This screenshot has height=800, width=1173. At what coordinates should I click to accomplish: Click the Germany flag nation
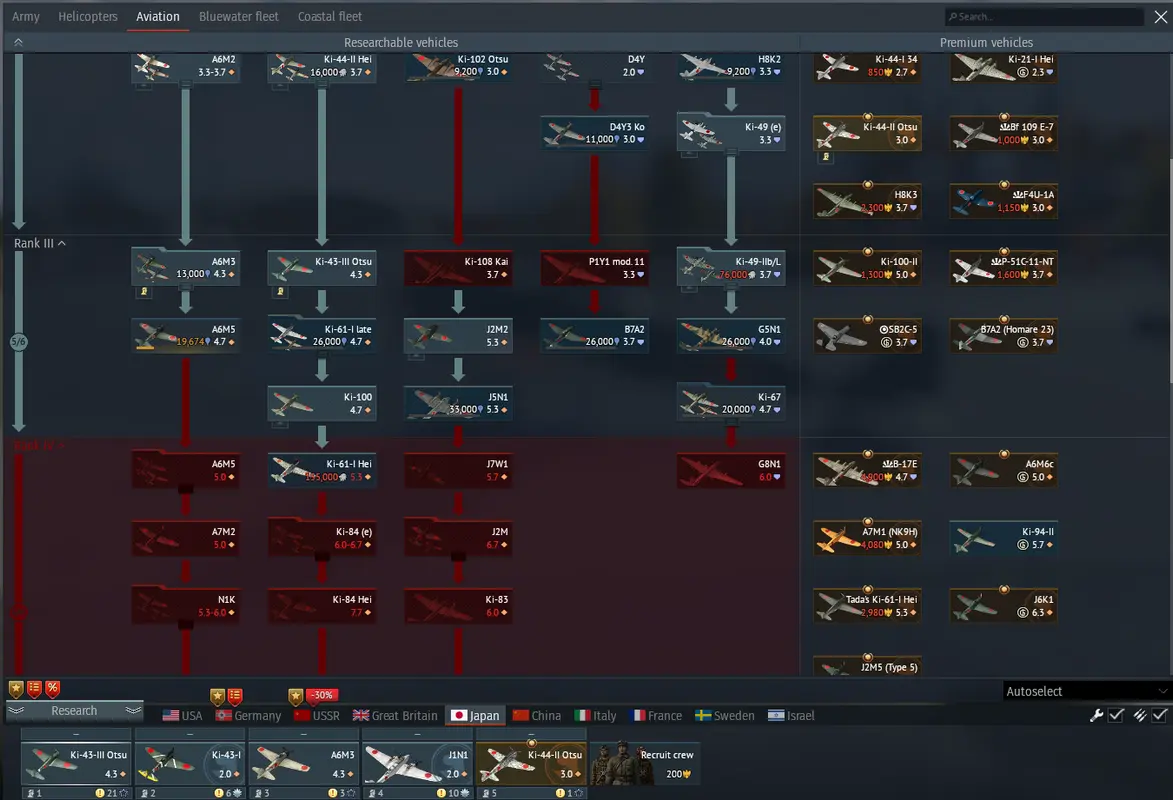[248, 716]
